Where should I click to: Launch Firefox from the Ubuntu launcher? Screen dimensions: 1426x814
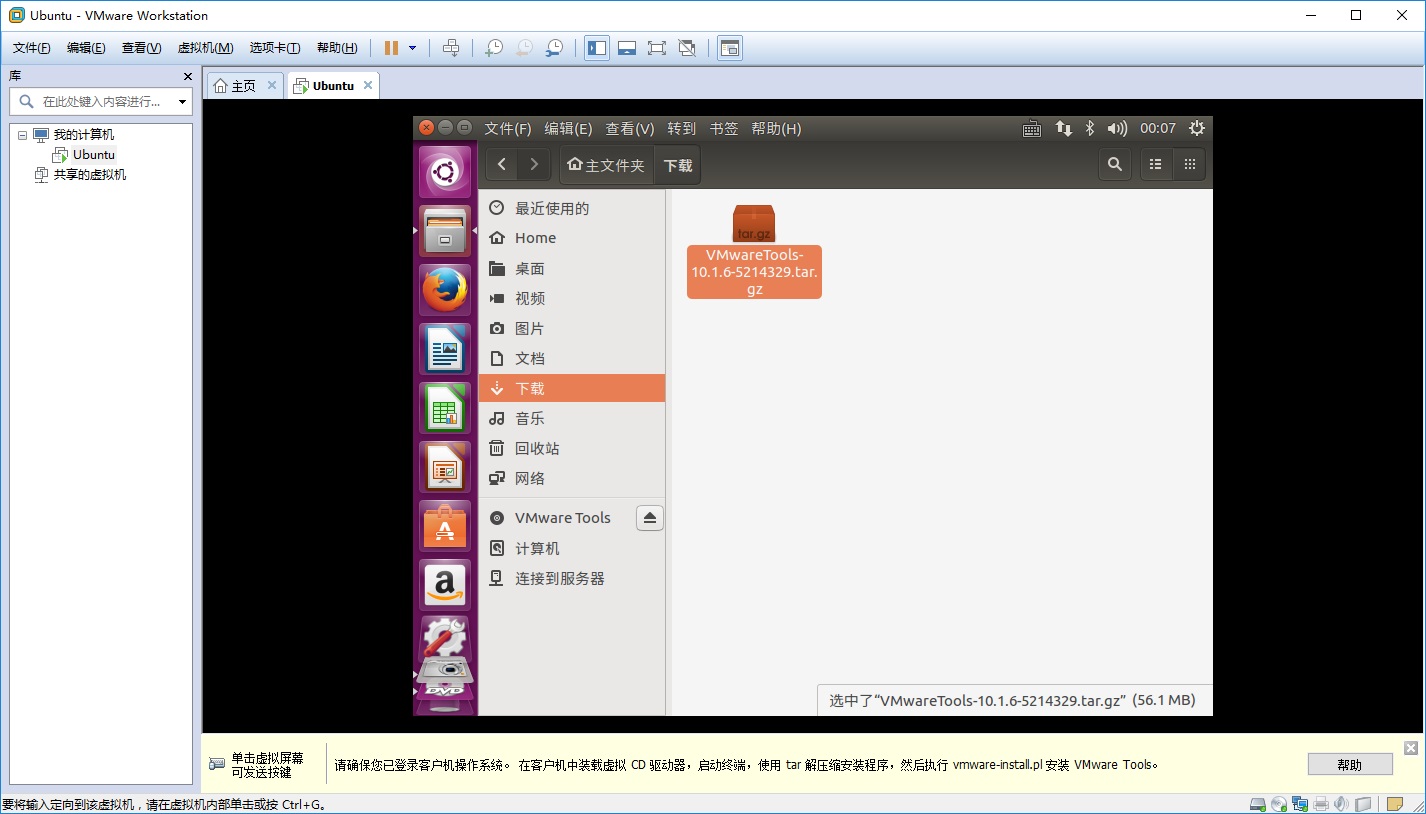tap(445, 290)
